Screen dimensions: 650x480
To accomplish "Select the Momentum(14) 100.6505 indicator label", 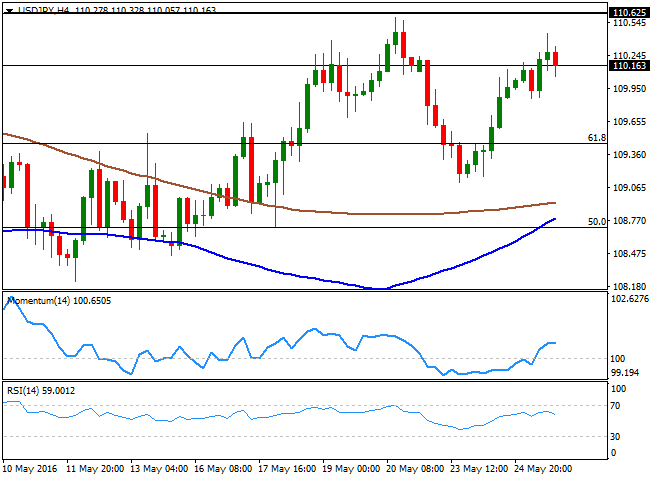I will pyautogui.click(x=59, y=301).
